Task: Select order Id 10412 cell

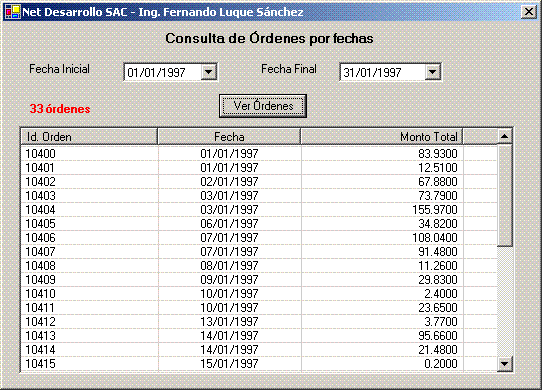Action: tap(90, 322)
